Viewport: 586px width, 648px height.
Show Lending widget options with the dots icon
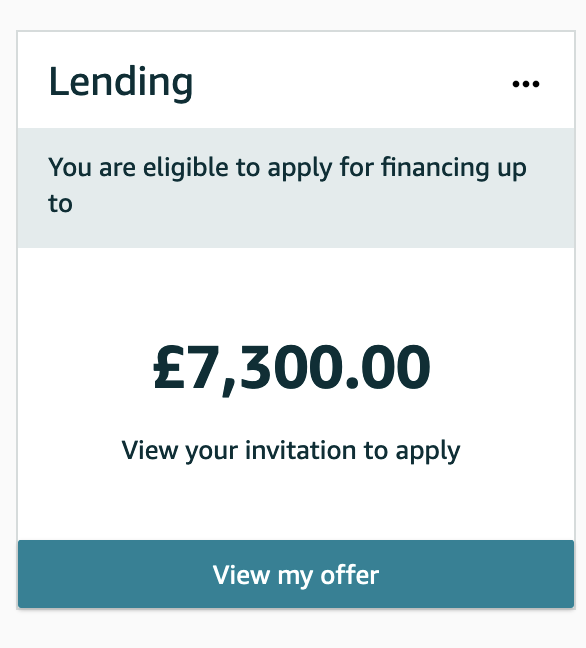tap(526, 84)
